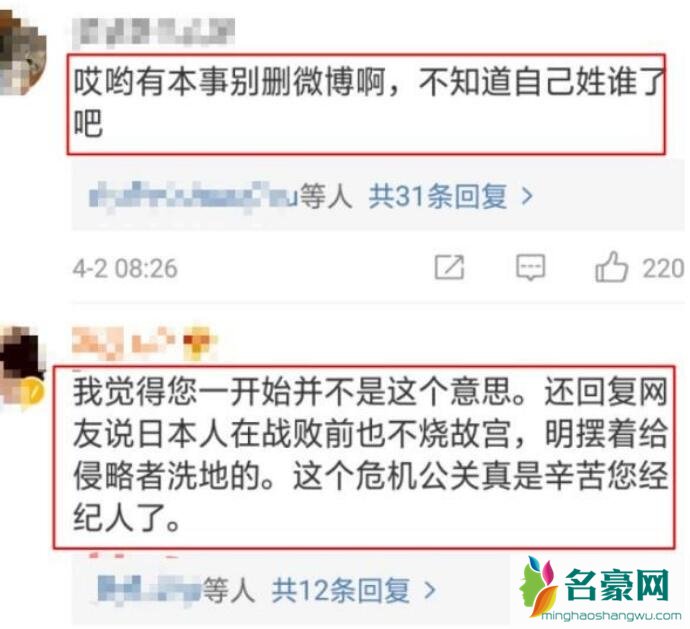This screenshot has width=690, height=629.
Task: Open the second commenter's blurred username
Action: tap(125, 342)
